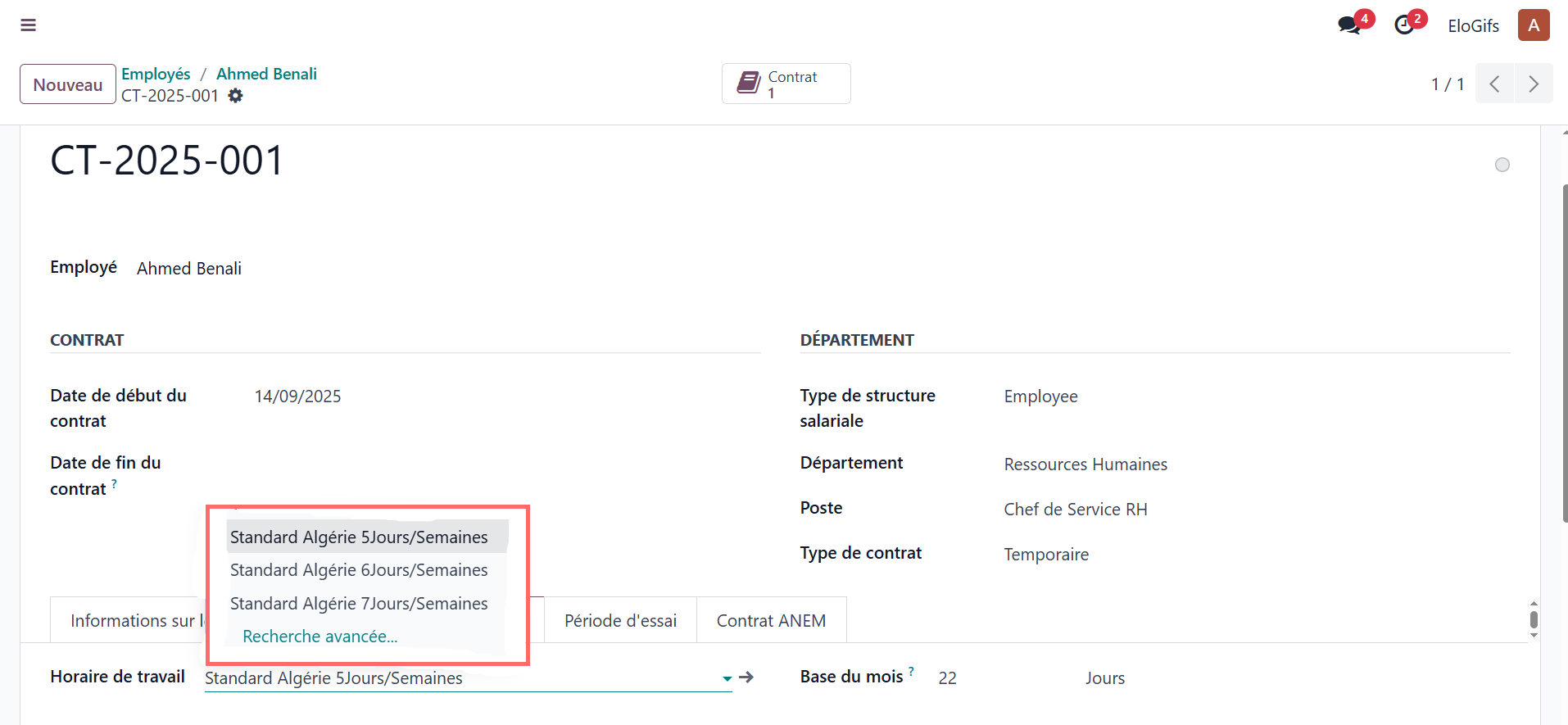Go to the next record arrow
Image resolution: width=1568 pixels, height=725 pixels.
[x=1533, y=84]
